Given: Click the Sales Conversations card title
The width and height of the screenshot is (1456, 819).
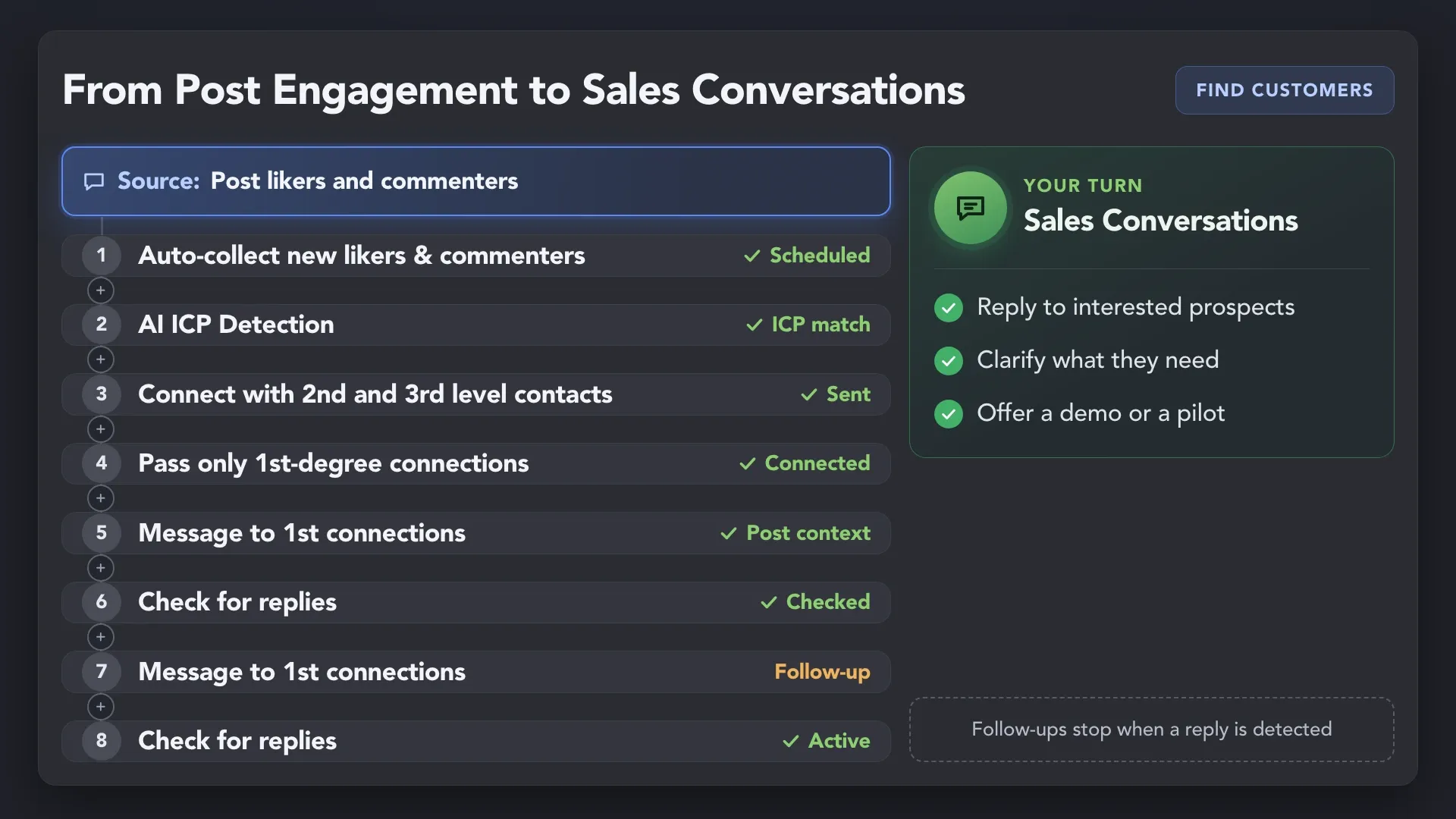Looking at the screenshot, I should 1160,221.
